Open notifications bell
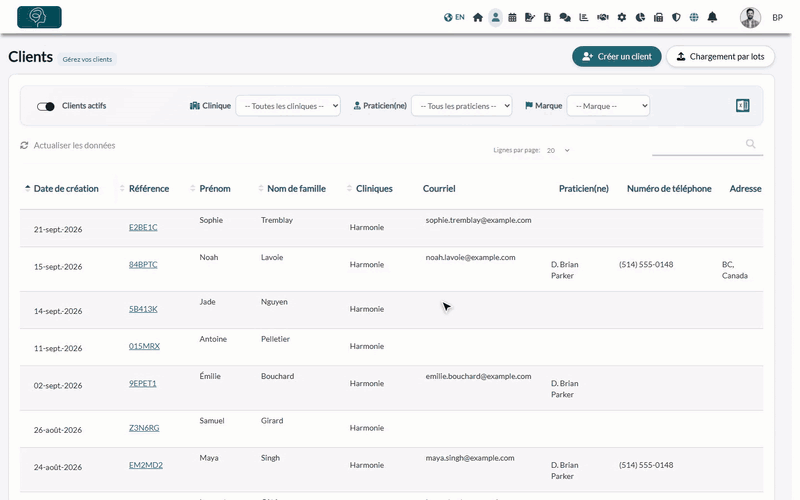This screenshot has width=800, height=500. click(712, 17)
